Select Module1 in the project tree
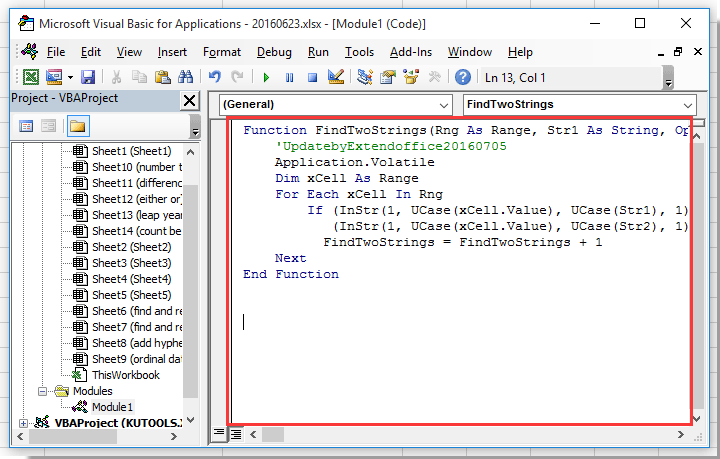 point(111,407)
